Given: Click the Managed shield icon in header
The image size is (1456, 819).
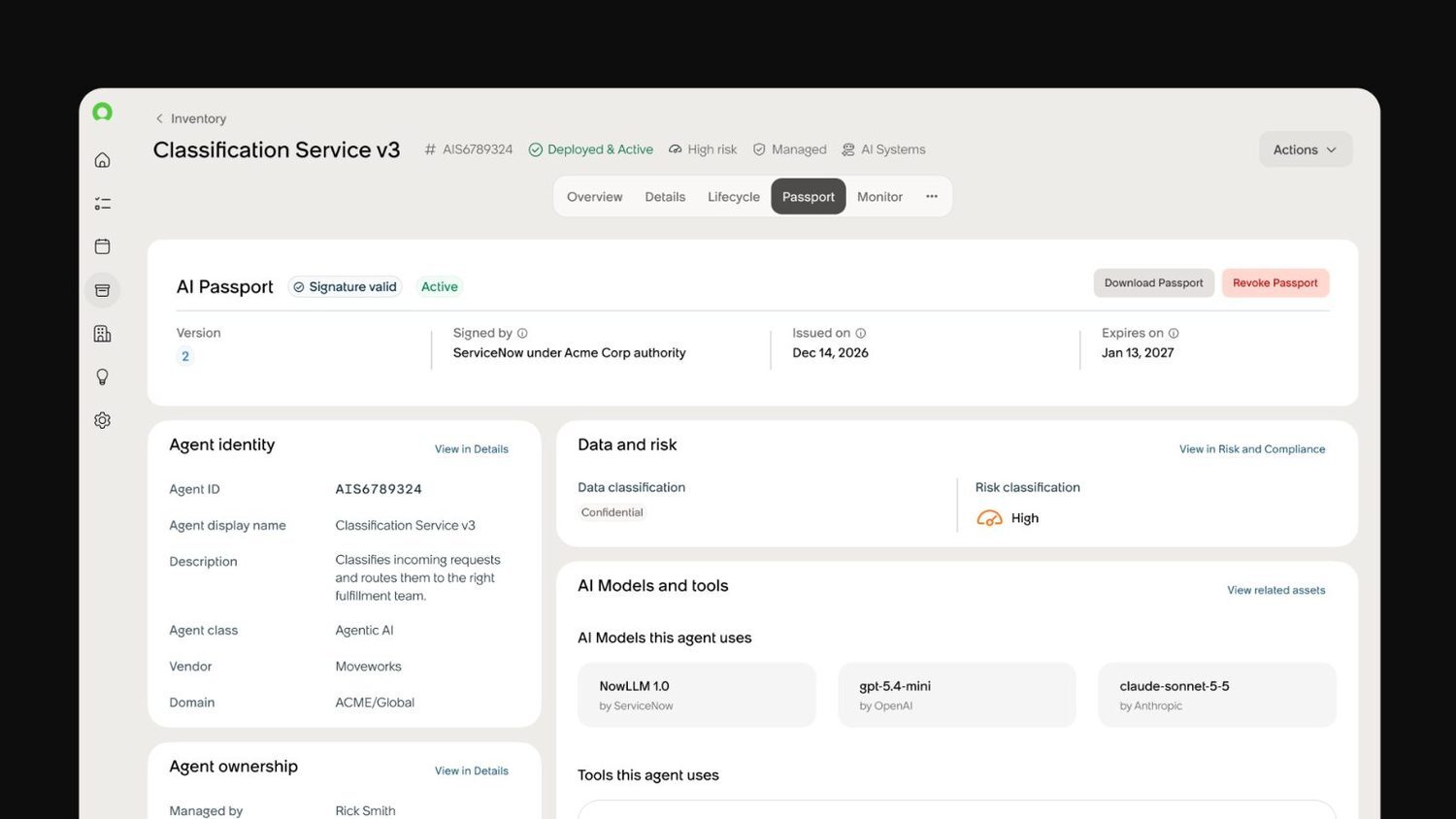Looking at the screenshot, I should click(759, 149).
